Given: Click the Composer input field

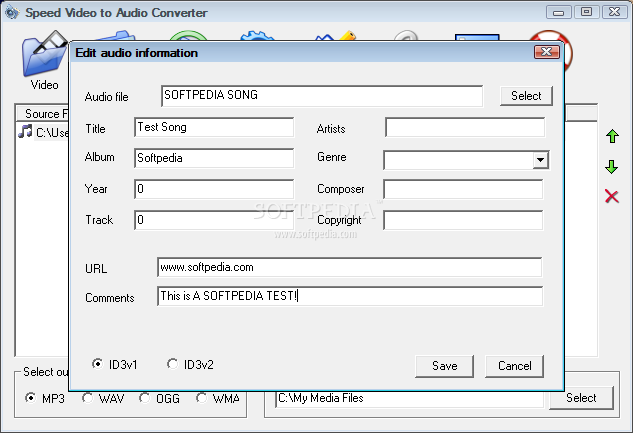Looking at the screenshot, I should [x=463, y=189].
